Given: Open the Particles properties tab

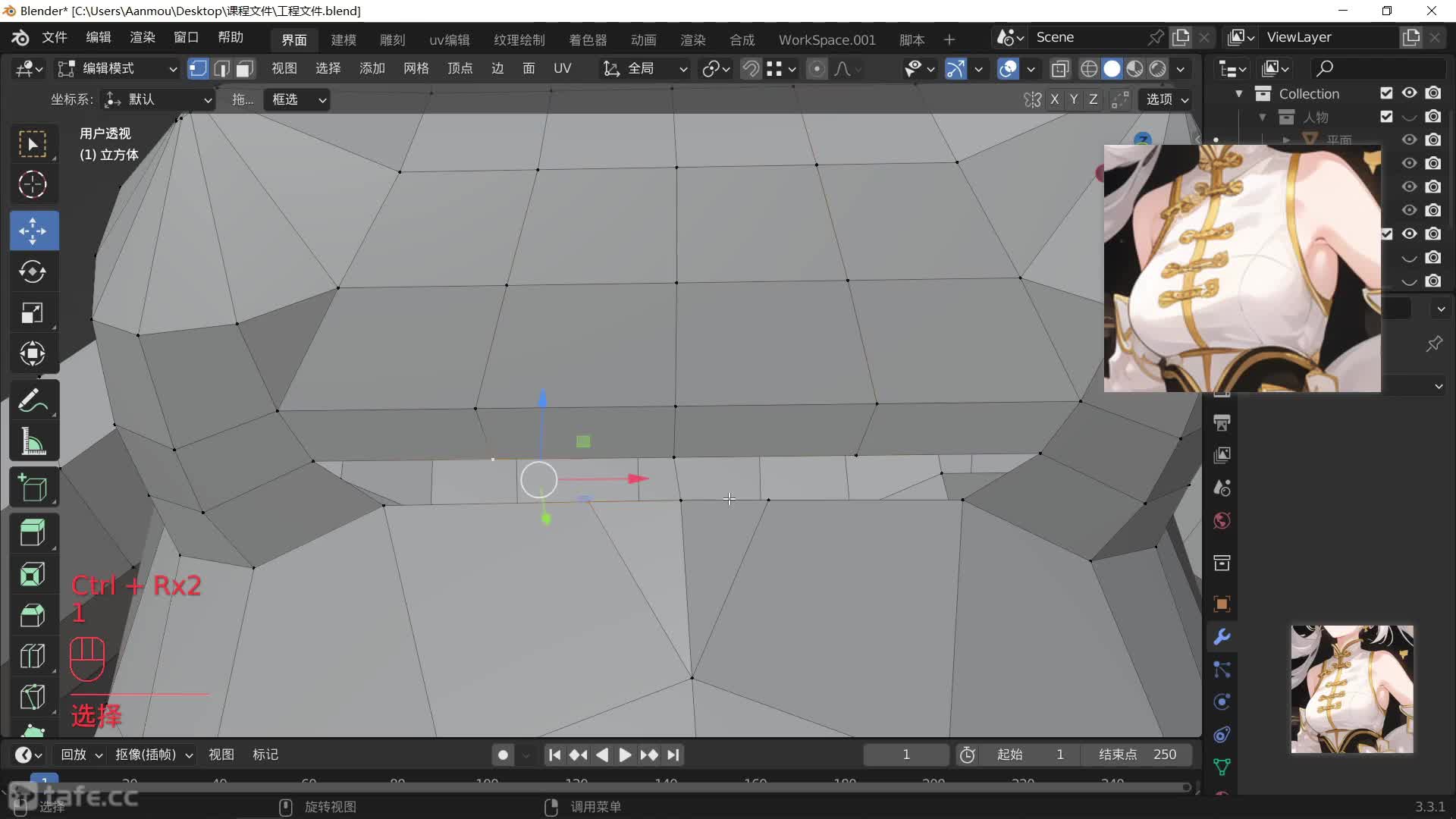Looking at the screenshot, I should tap(1222, 670).
